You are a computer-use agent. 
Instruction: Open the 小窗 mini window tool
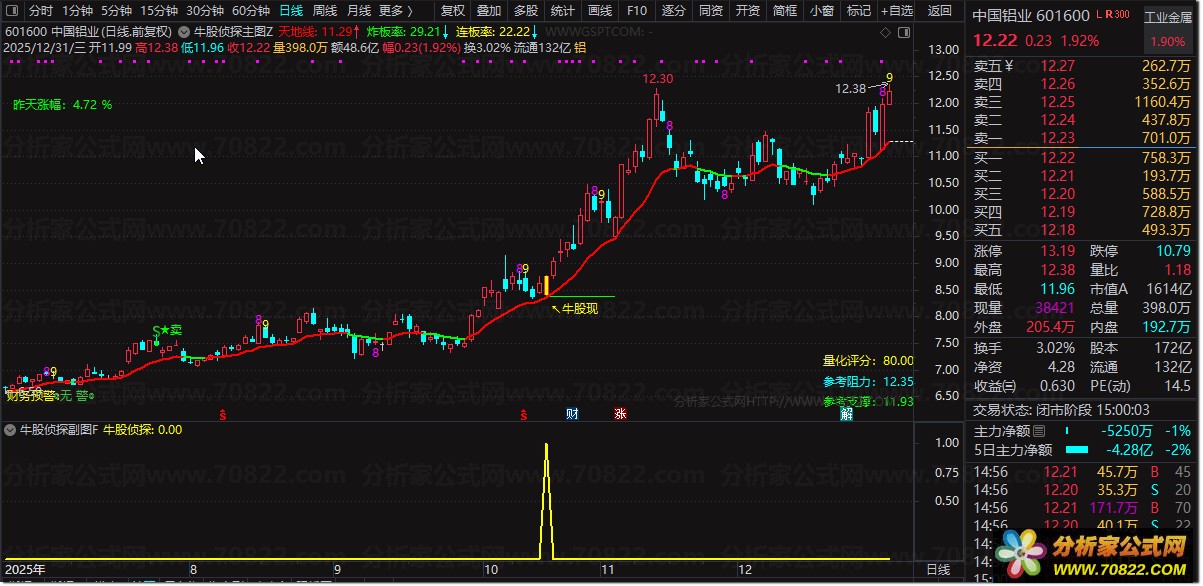coord(822,11)
